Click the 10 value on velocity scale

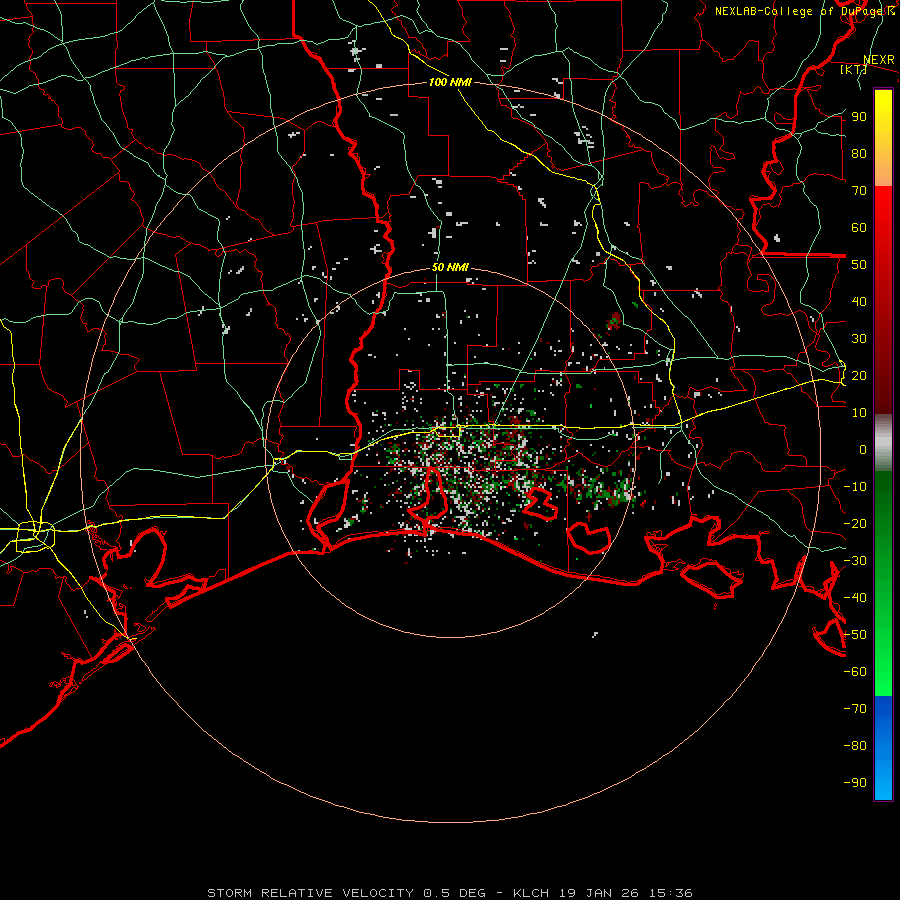coord(859,413)
